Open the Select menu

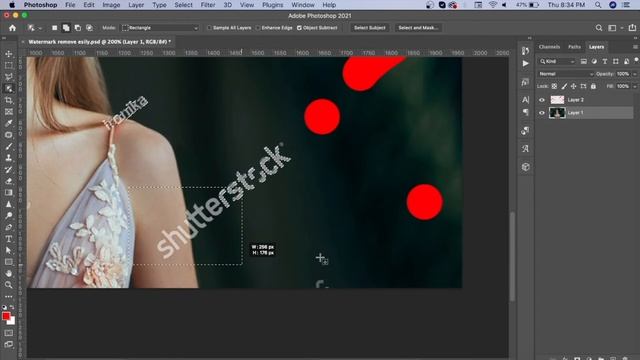(x=183, y=5)
